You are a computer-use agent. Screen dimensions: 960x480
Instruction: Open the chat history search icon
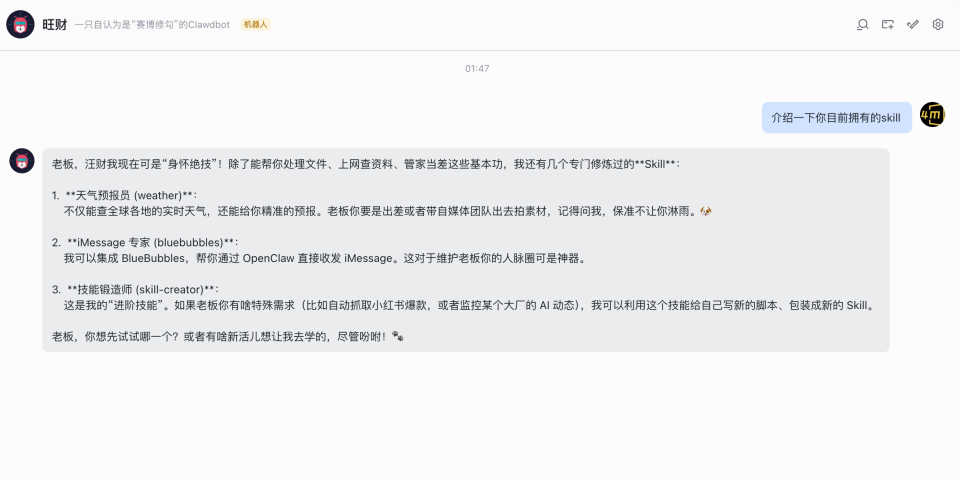click(863, 24)
